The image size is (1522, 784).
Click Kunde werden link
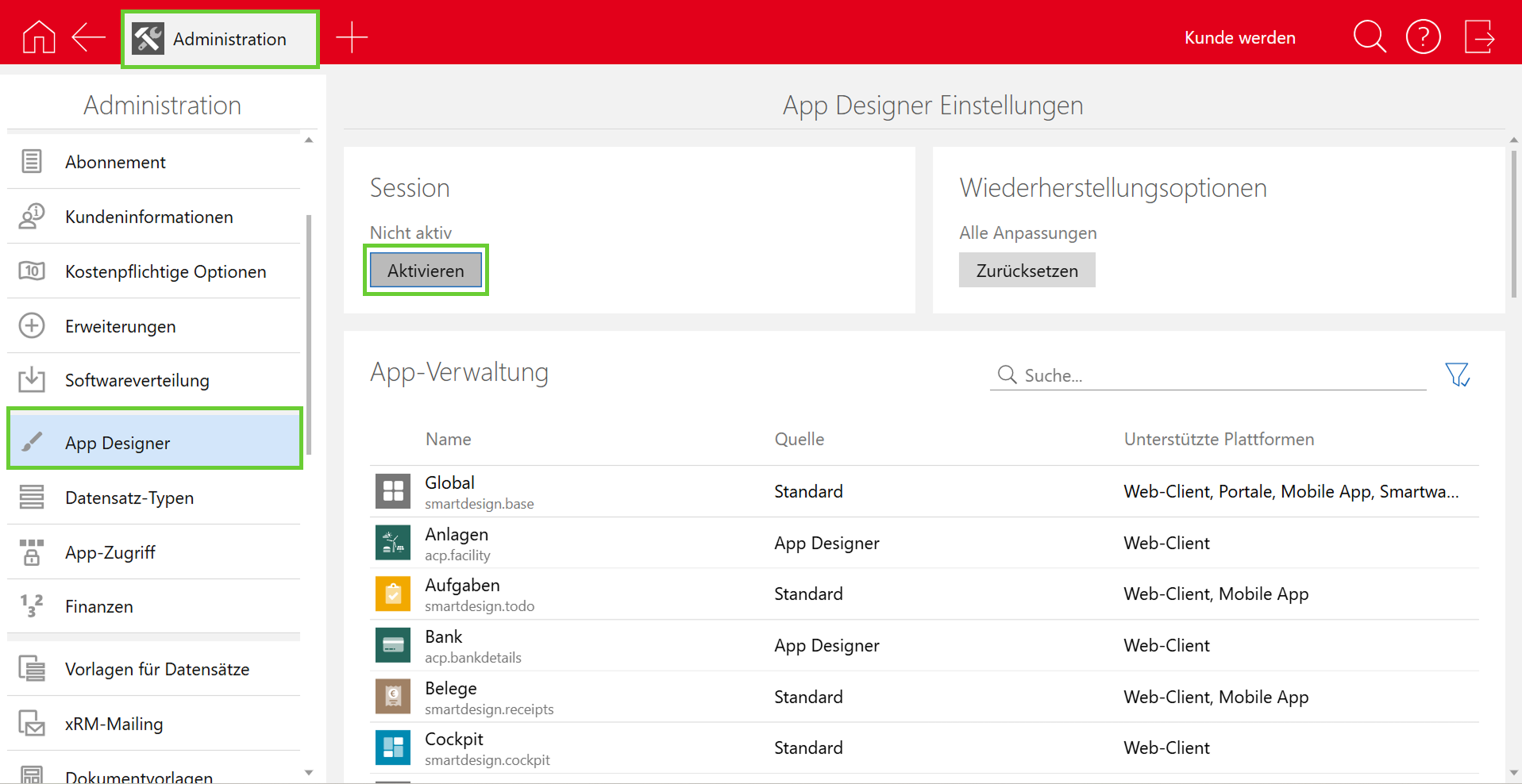tap(1239, 37)
